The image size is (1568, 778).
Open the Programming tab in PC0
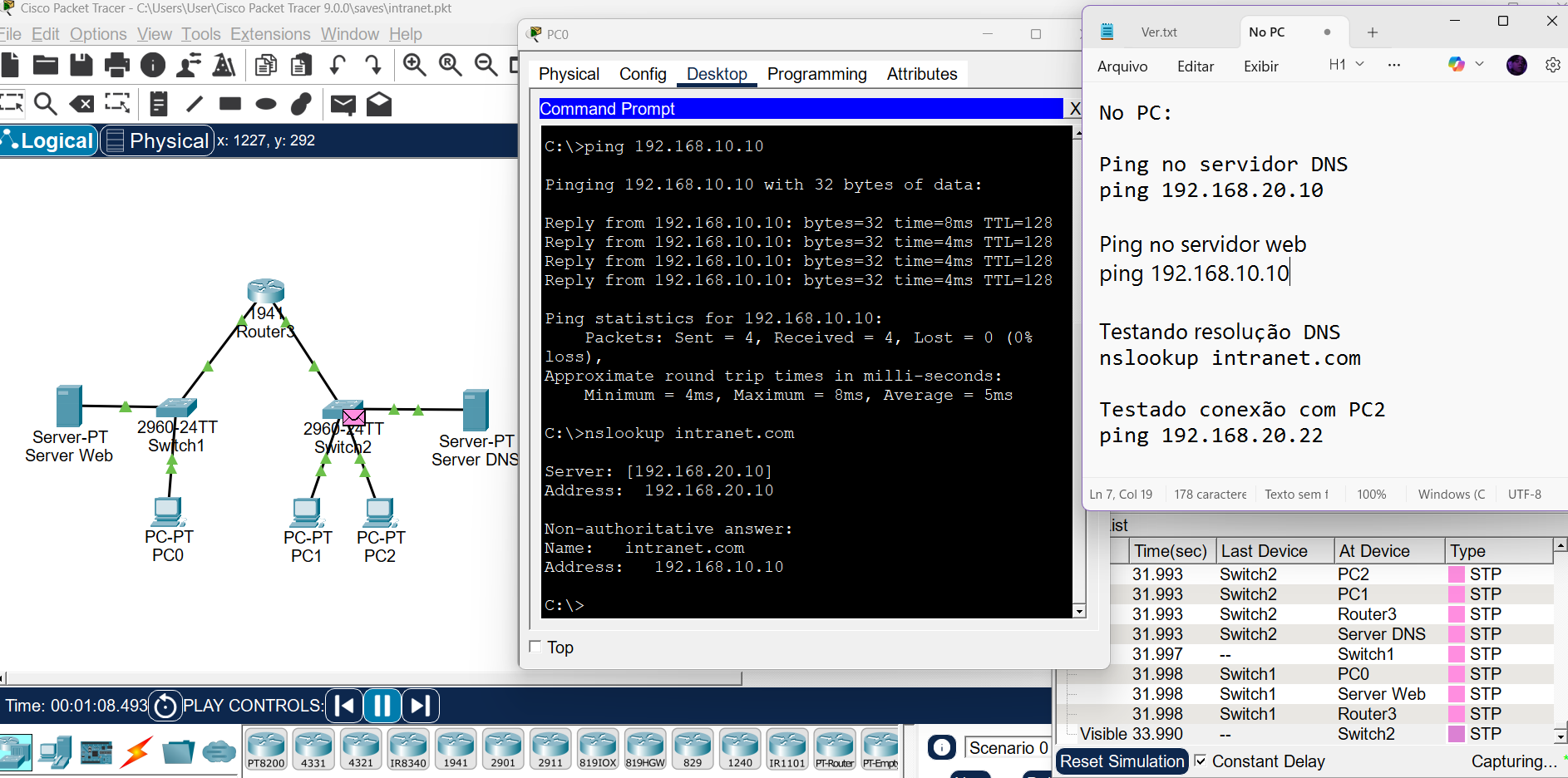tap(816, 74)
